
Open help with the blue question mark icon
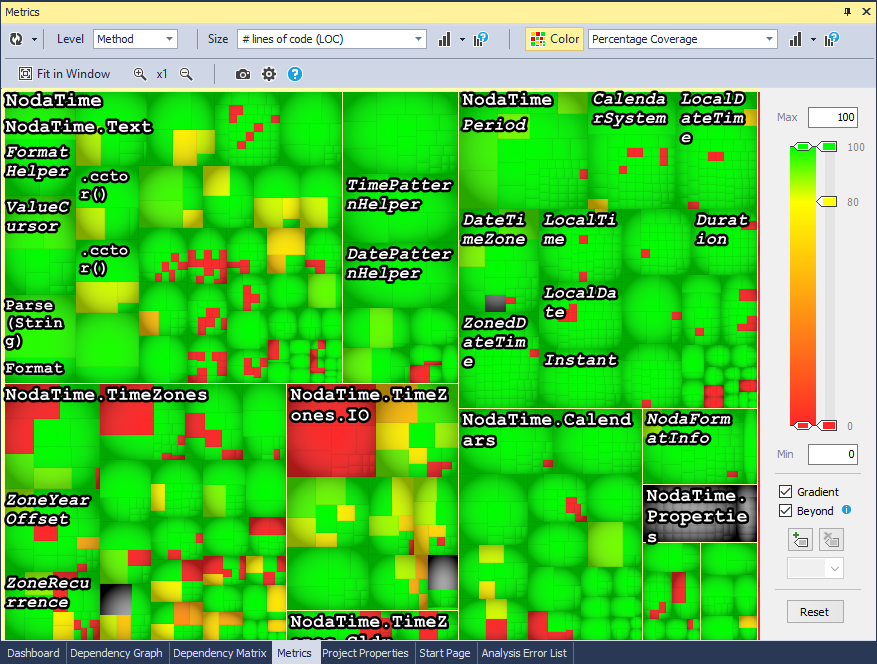pyautogui.click(x=295, y=74)
